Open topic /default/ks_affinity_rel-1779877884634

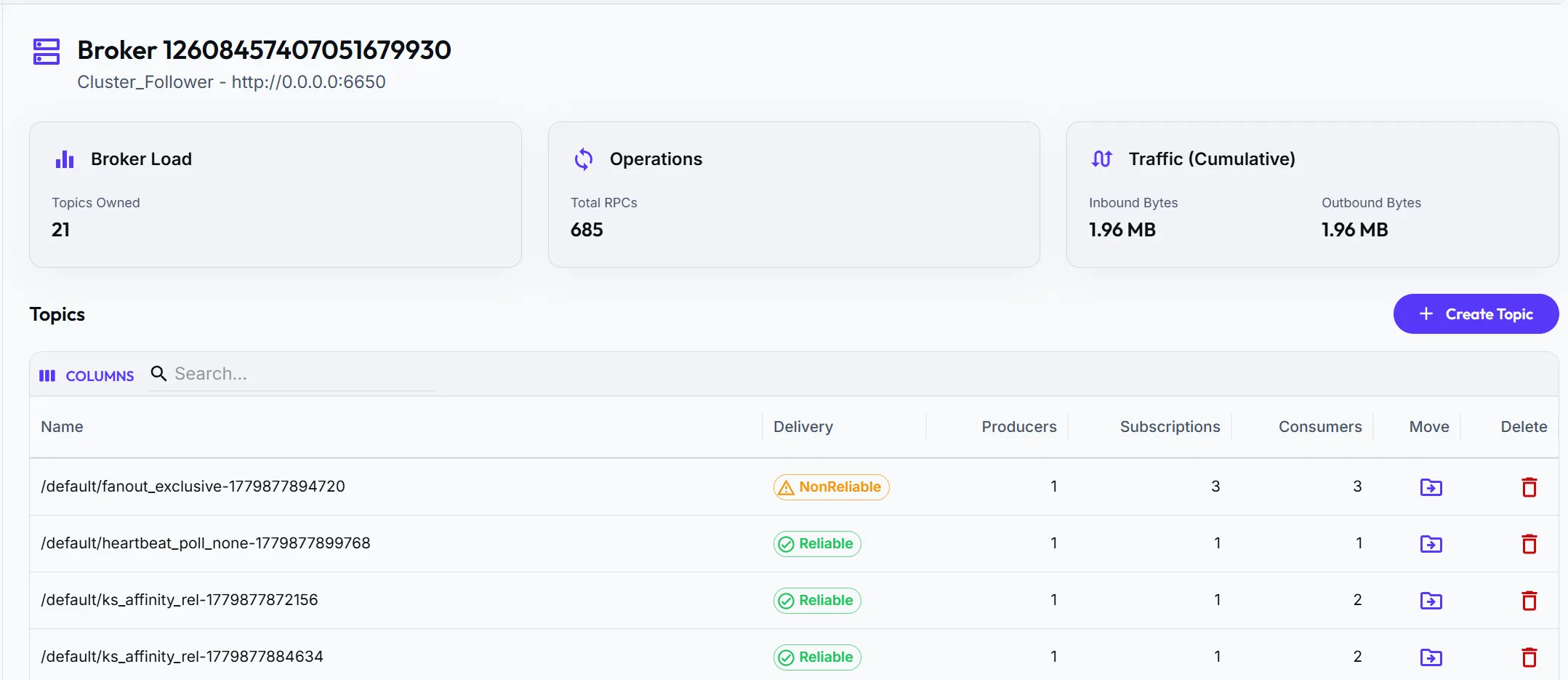click(182, 657)
